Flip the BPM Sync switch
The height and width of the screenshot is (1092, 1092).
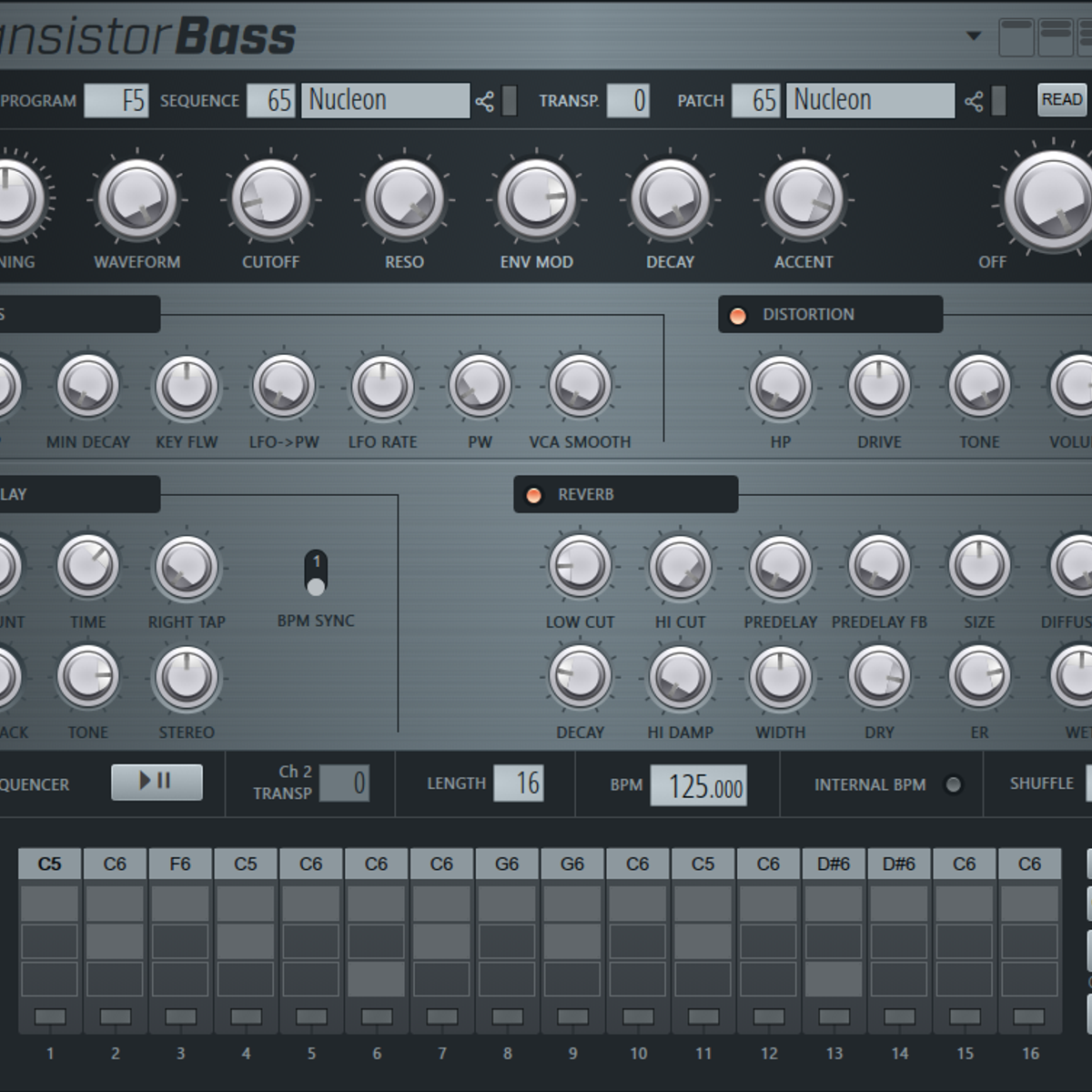316,573
